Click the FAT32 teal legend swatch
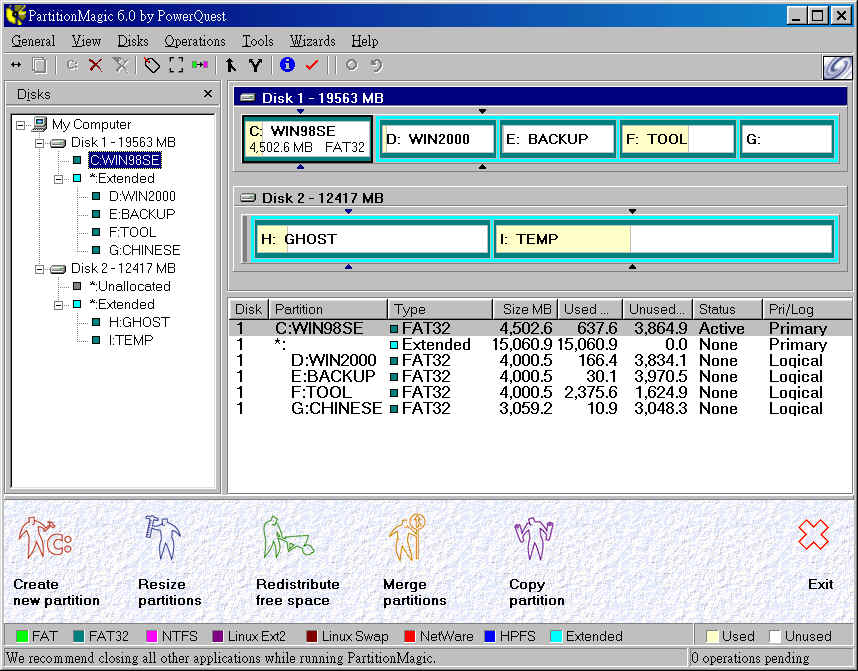This screenshot has width=858, height=671. coord(79,636)
